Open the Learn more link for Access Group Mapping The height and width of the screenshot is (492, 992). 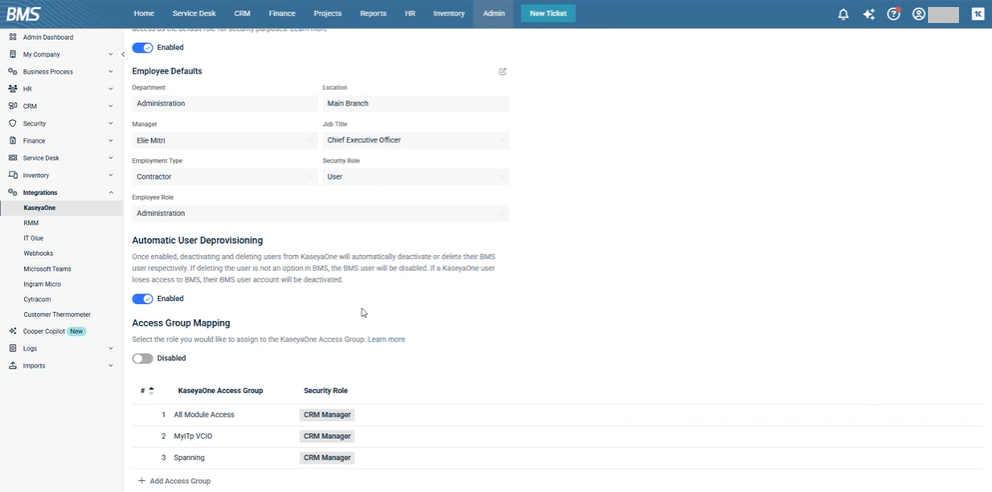[386, 340]
